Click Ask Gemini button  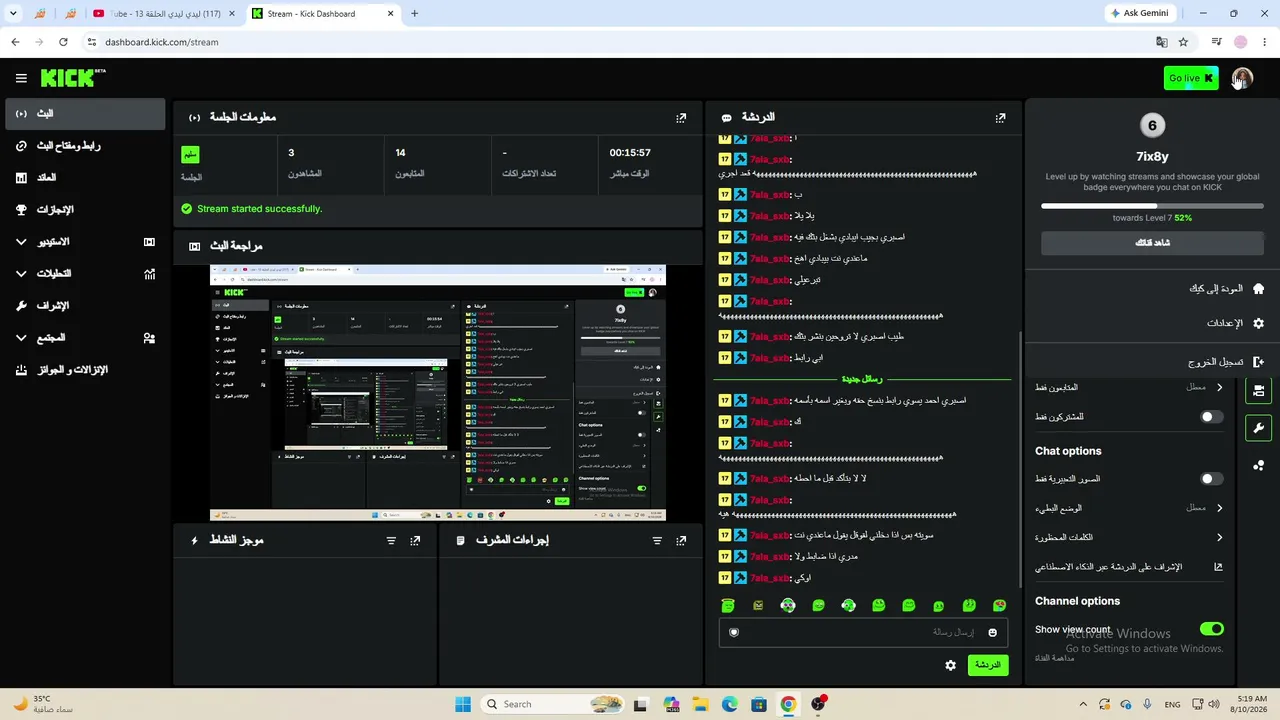click(1140, 13)
